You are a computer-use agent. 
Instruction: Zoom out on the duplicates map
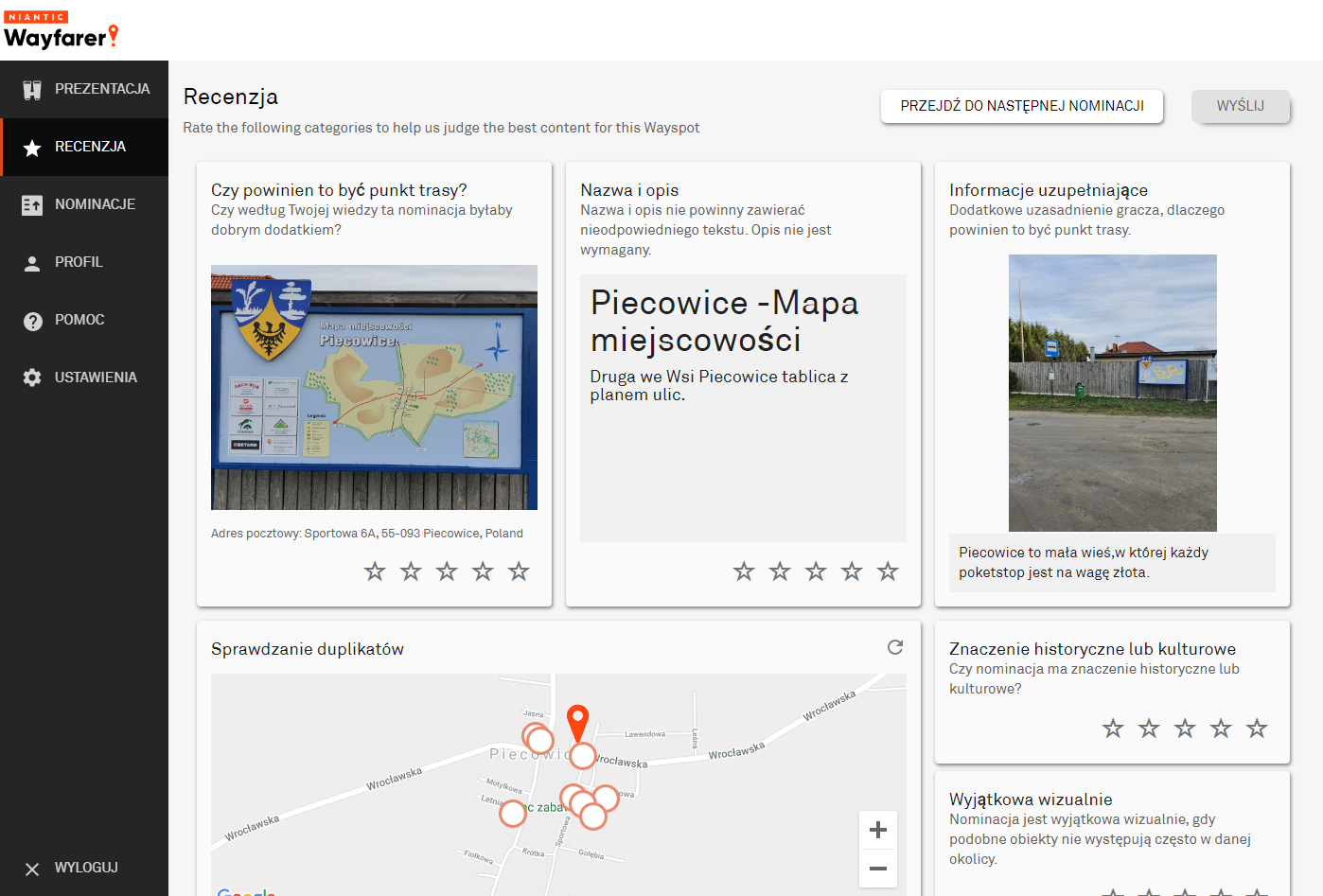point(877,869)
